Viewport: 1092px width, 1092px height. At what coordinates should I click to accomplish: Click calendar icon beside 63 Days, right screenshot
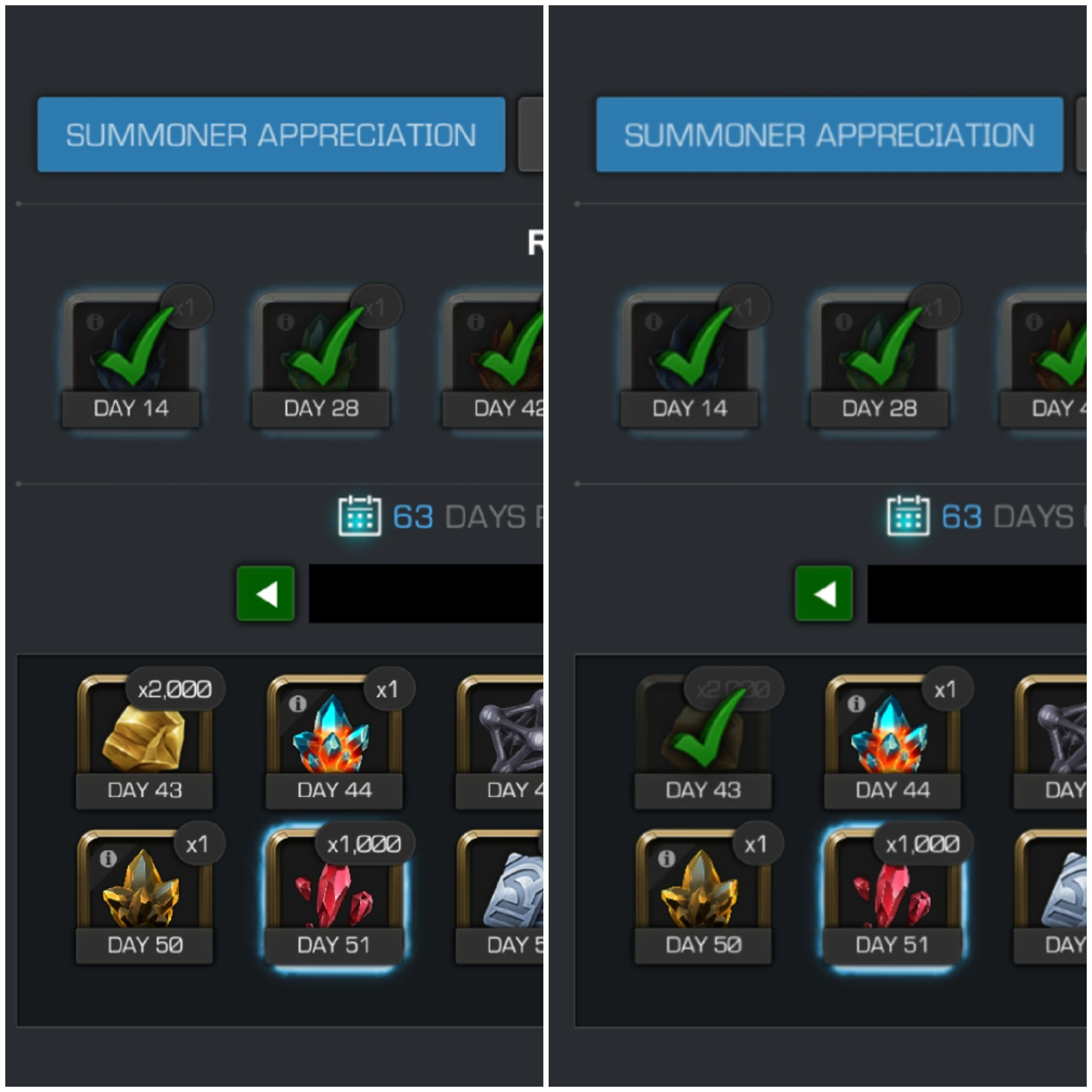pos(908,515)
